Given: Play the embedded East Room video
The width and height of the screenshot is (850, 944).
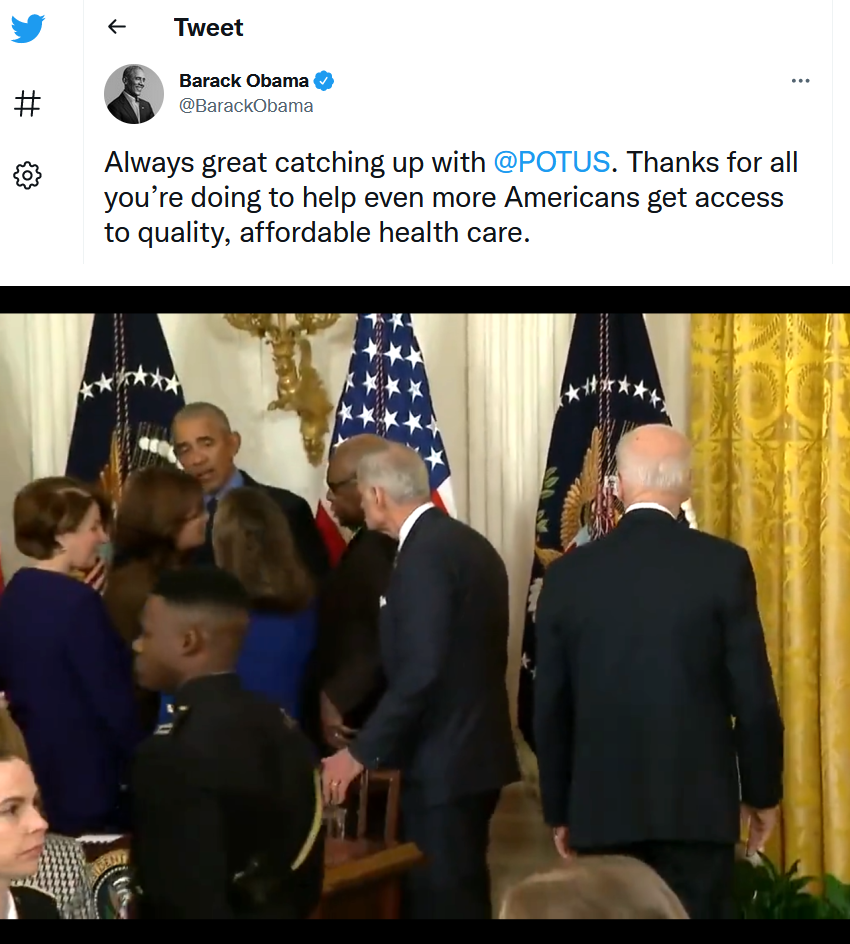Looking at the screenshot, I should [425, 615].
